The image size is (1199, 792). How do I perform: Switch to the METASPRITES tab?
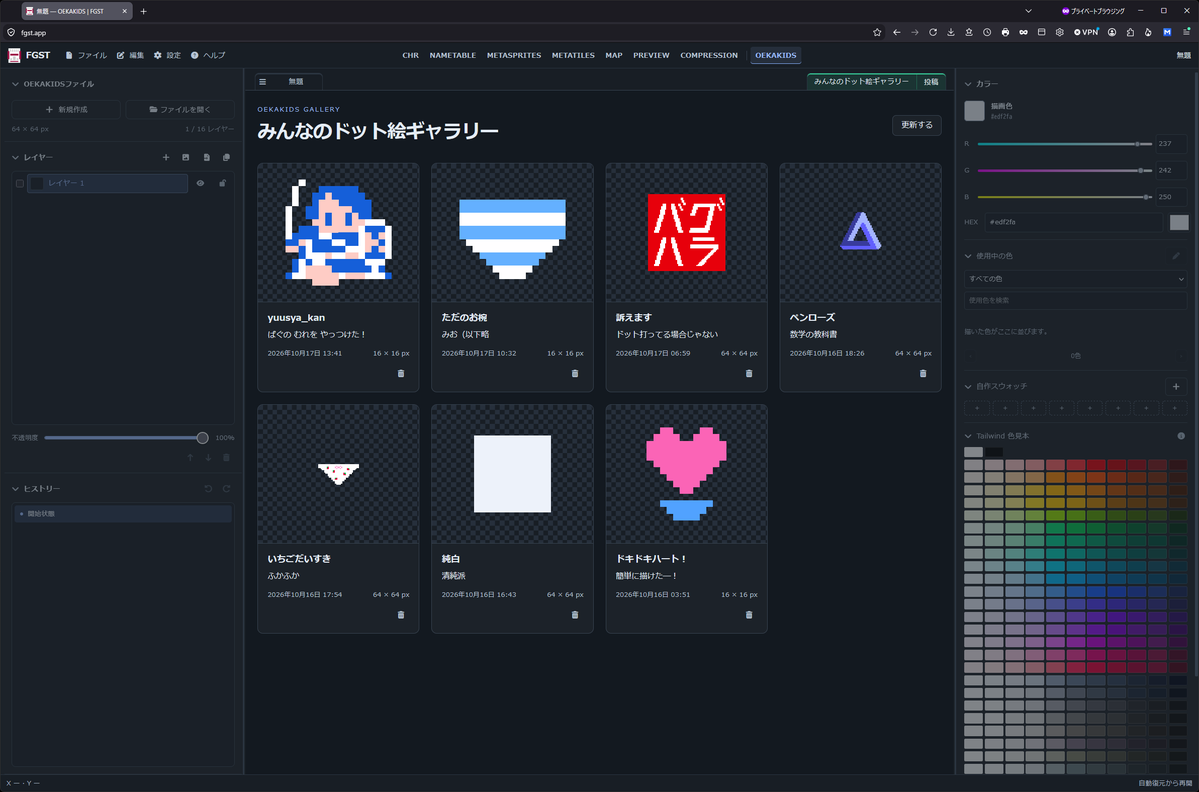514,55
